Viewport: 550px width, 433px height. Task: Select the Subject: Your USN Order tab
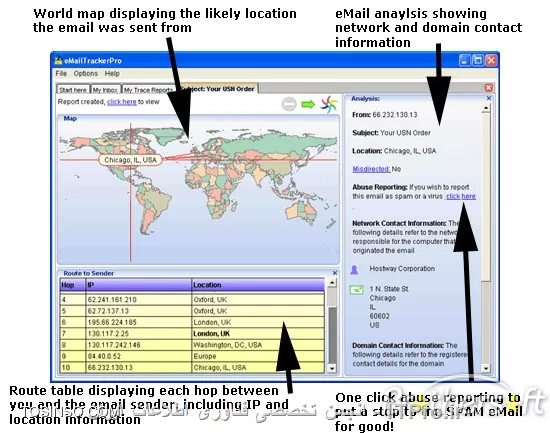pos(219,89)
